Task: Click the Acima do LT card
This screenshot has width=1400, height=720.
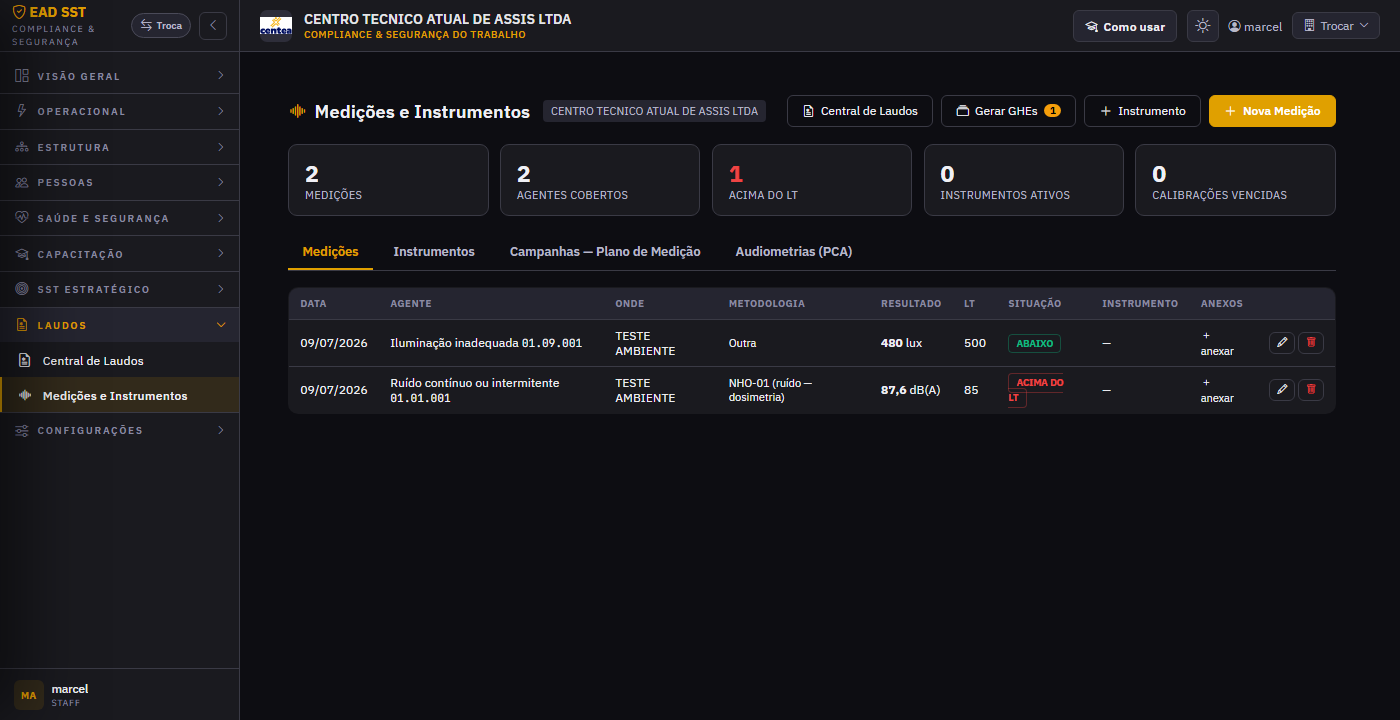Action: 812,180
